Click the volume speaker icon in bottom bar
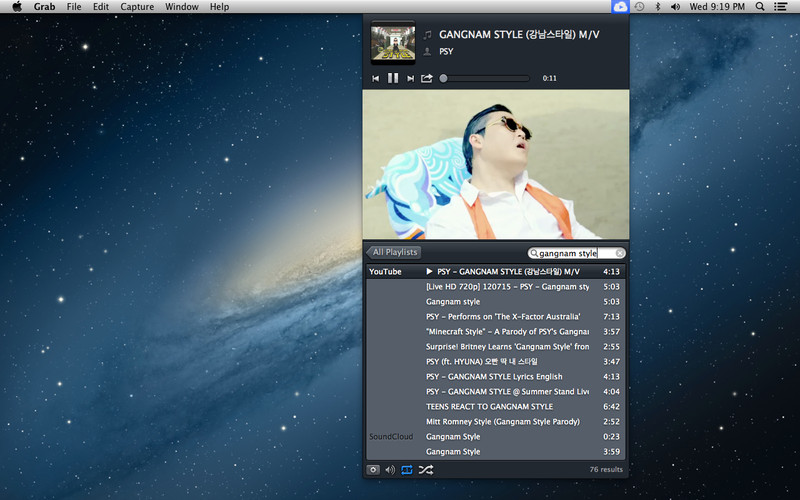 click(x=390, y=470)
